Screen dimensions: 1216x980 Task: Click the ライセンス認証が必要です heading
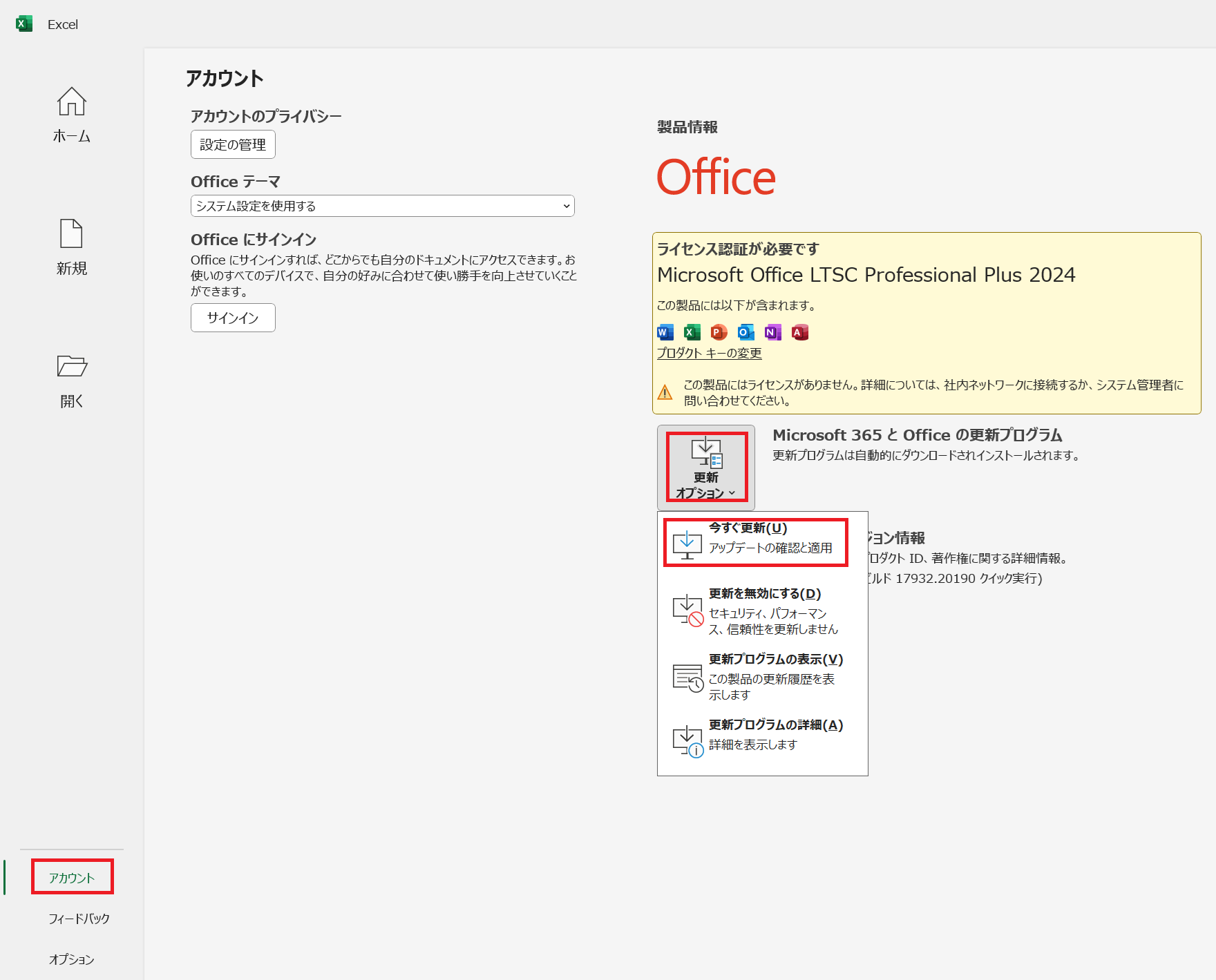pos(738,249)
